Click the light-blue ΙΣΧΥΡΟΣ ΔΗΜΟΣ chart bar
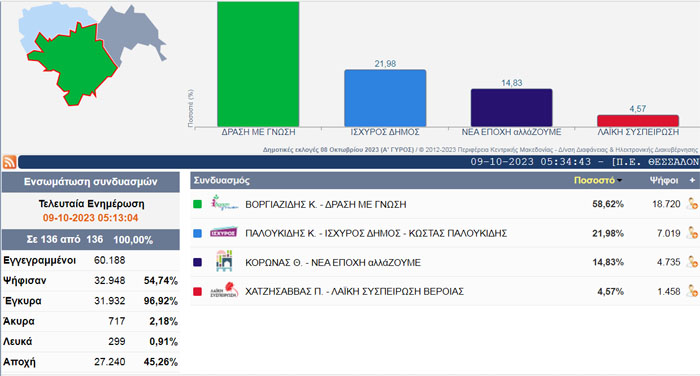Viewport: 700px width, 376px height. coord(385,98)
